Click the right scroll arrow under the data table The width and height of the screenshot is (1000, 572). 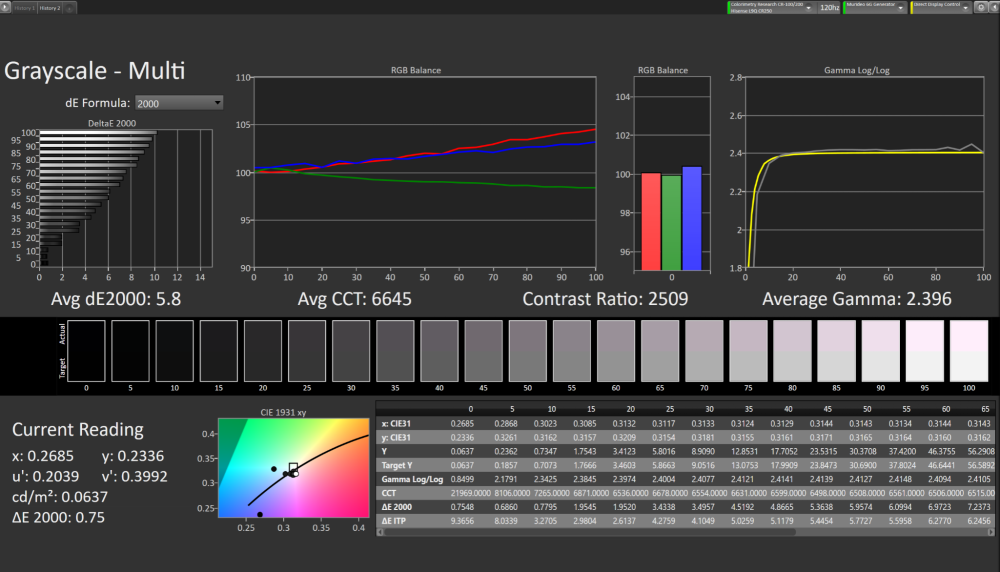(990, 532)
